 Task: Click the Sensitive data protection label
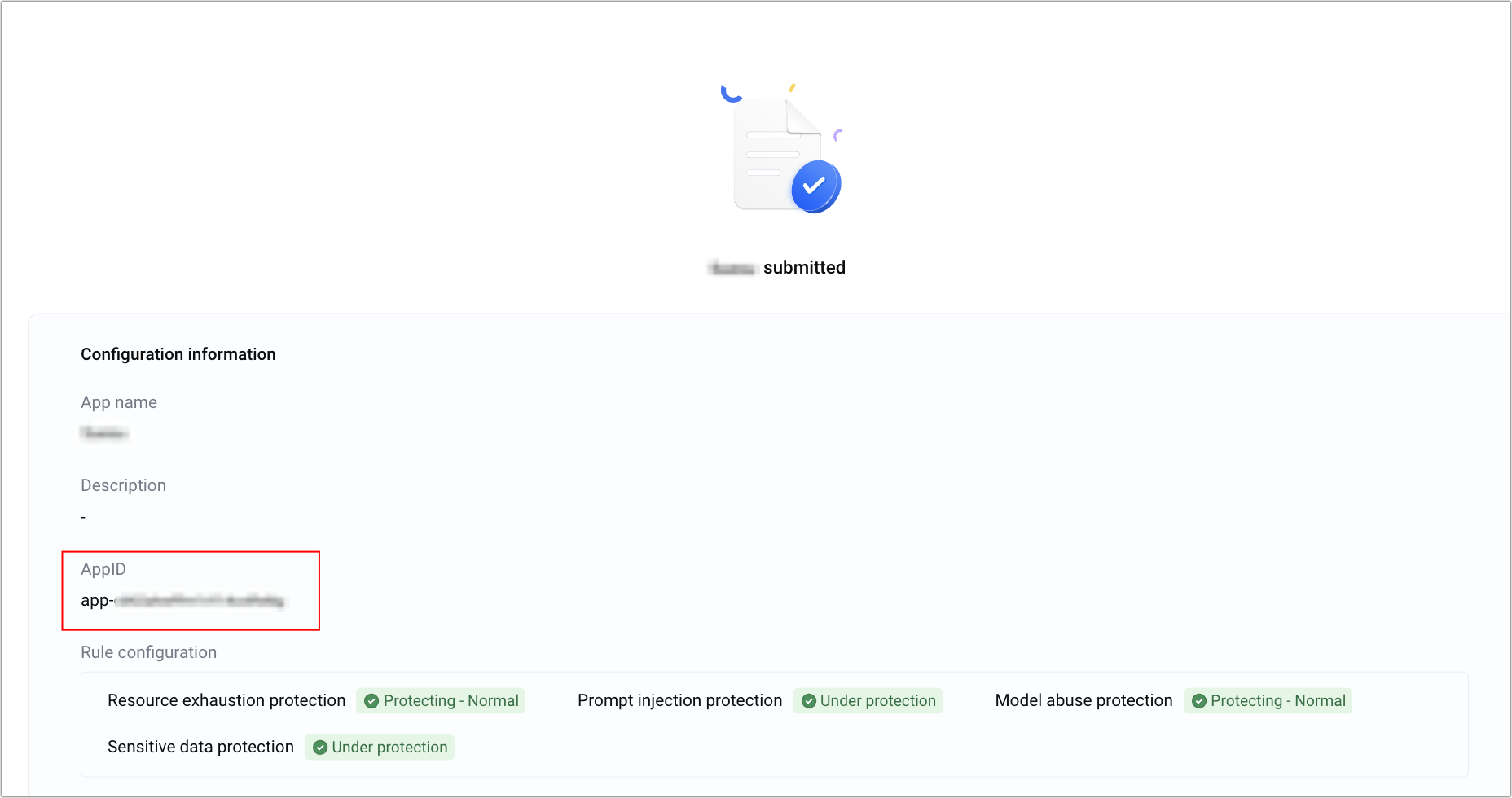pos(200,748)
